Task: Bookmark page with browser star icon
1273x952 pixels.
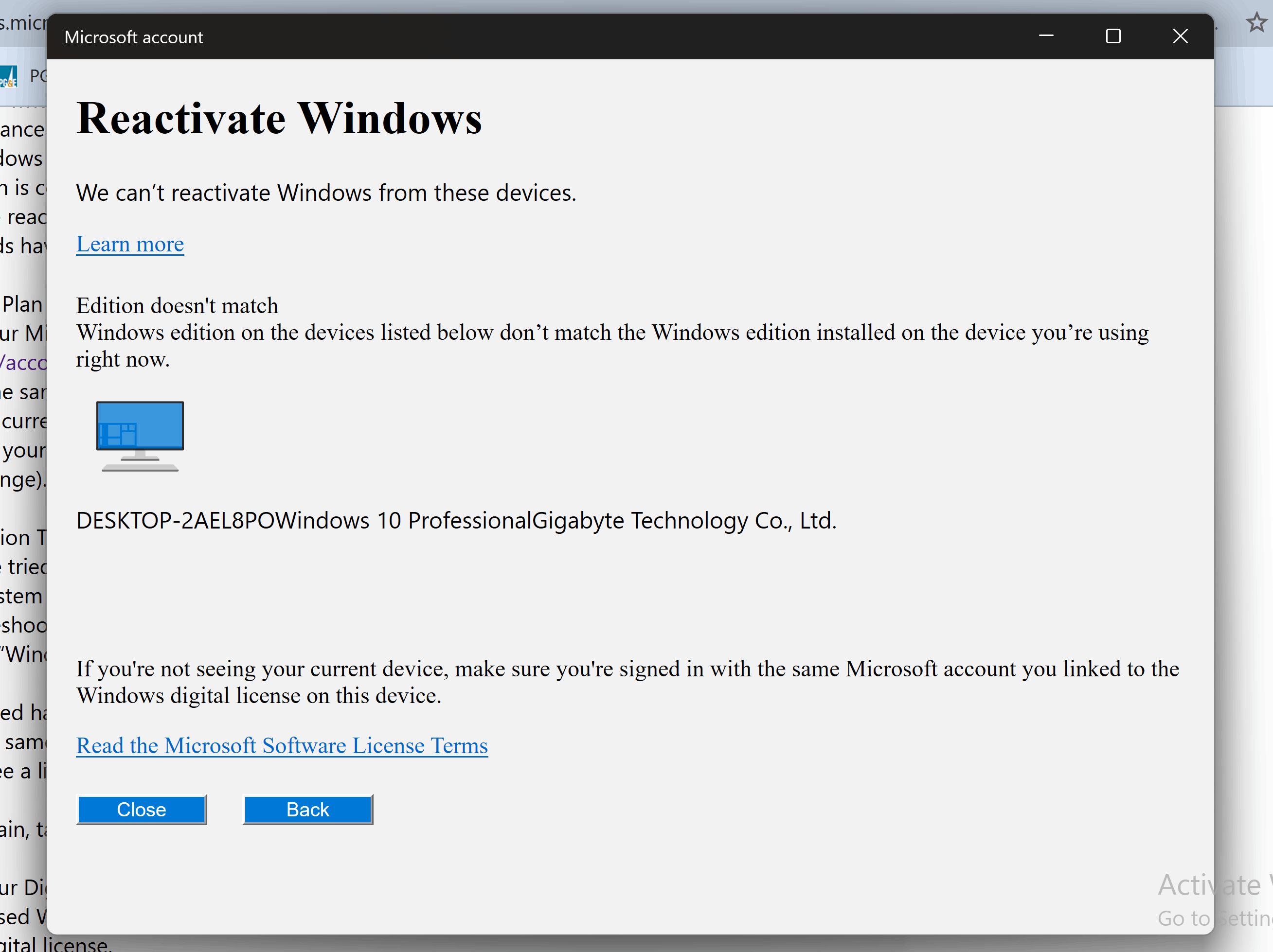Action: (1256, 23)
